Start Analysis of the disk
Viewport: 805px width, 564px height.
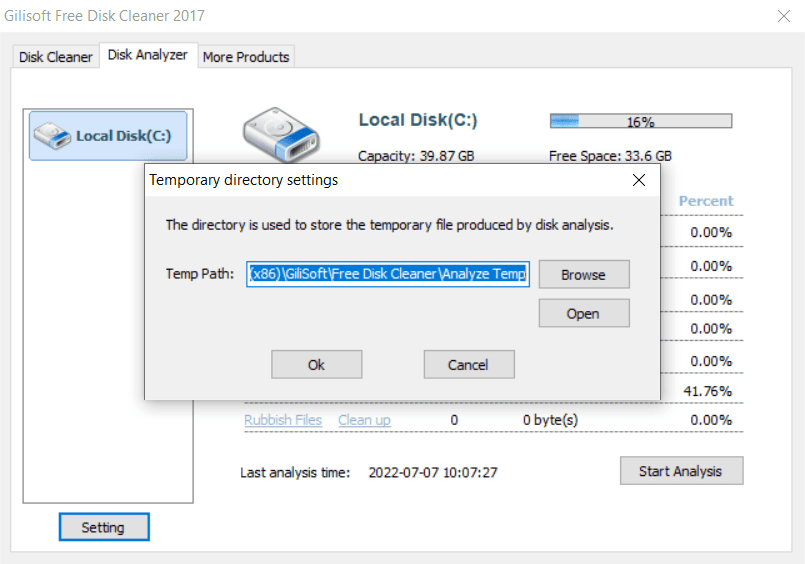(x=681, y=471)
